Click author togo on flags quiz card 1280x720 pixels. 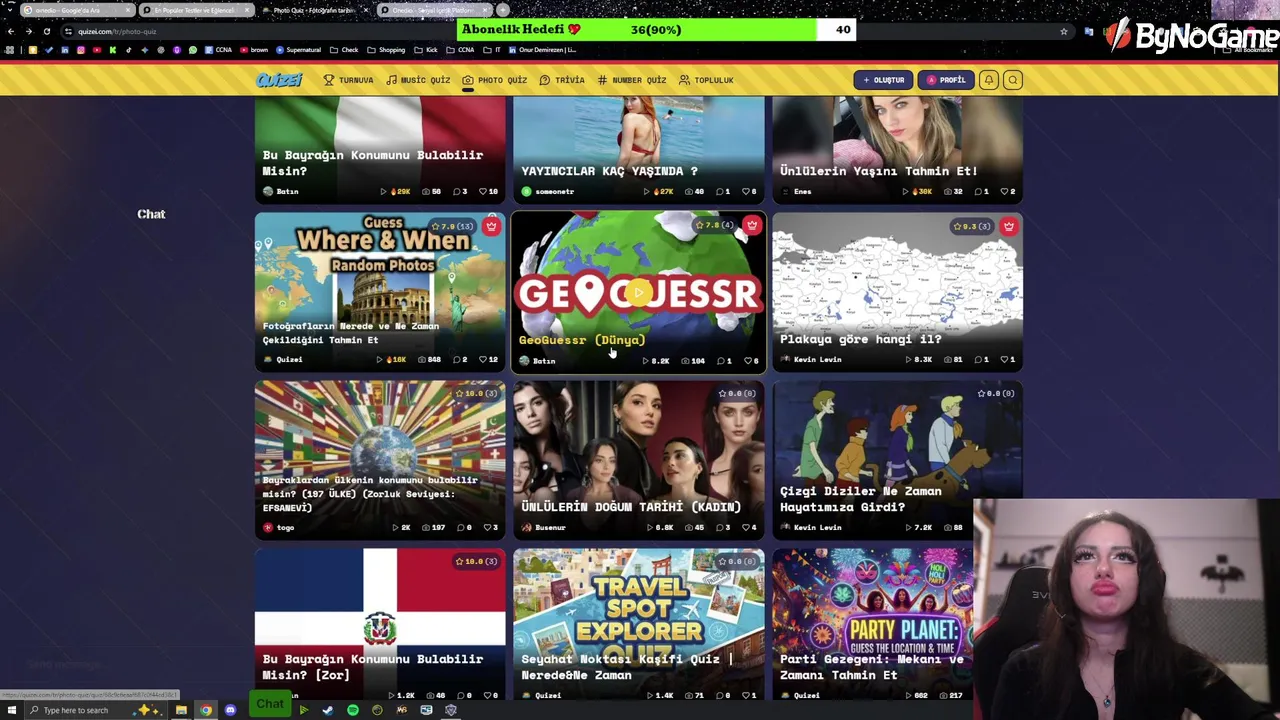pos(279,527)
